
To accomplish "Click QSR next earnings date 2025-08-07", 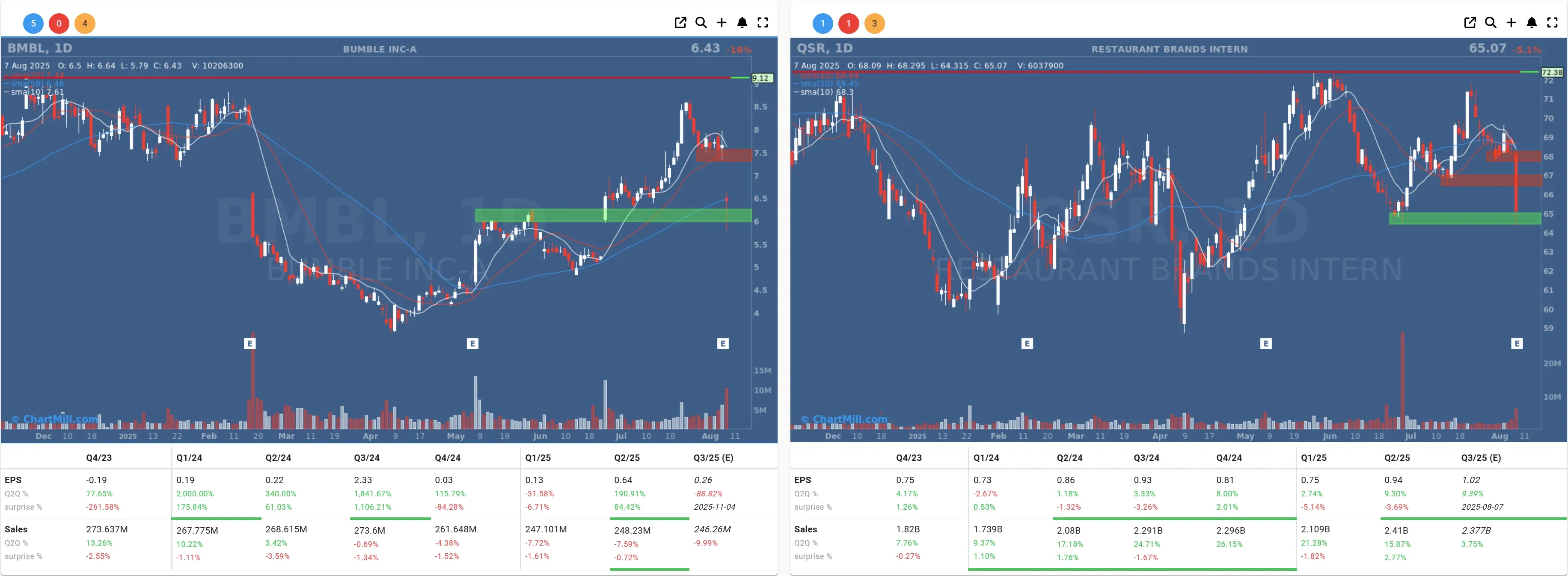I will pos(1482,507).
